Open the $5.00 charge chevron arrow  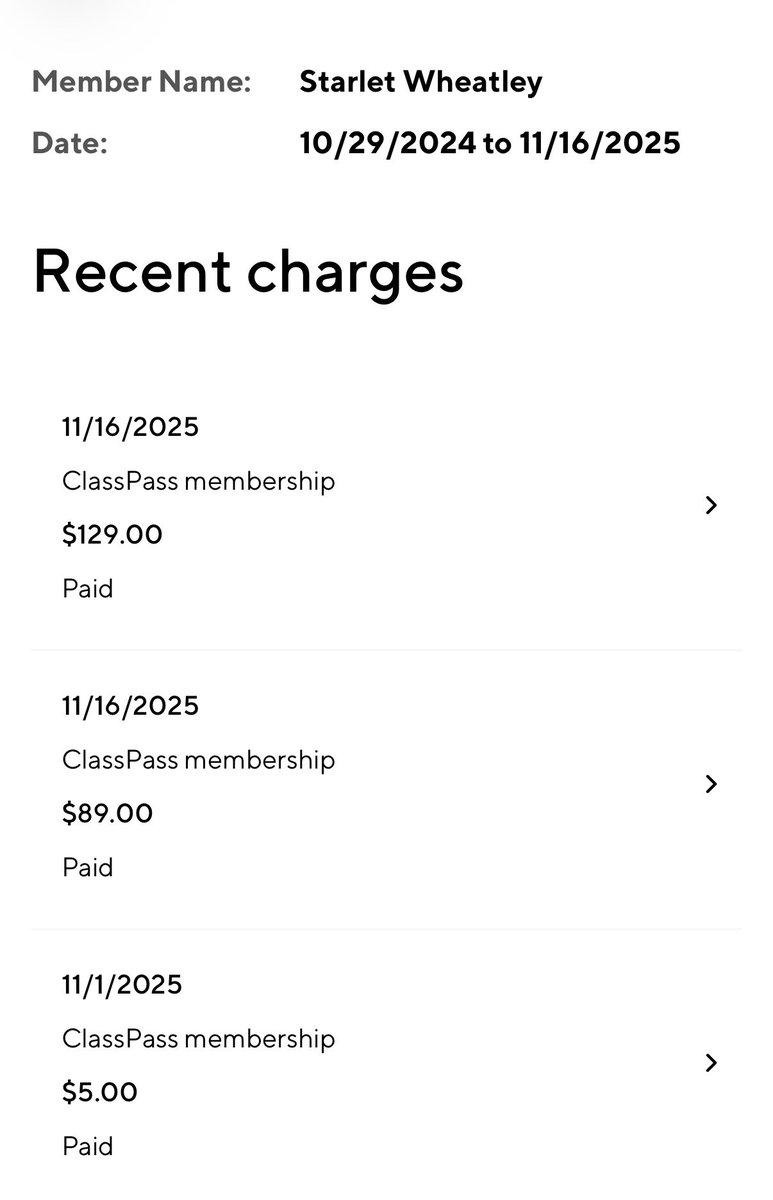click(x=711, y=1063)
